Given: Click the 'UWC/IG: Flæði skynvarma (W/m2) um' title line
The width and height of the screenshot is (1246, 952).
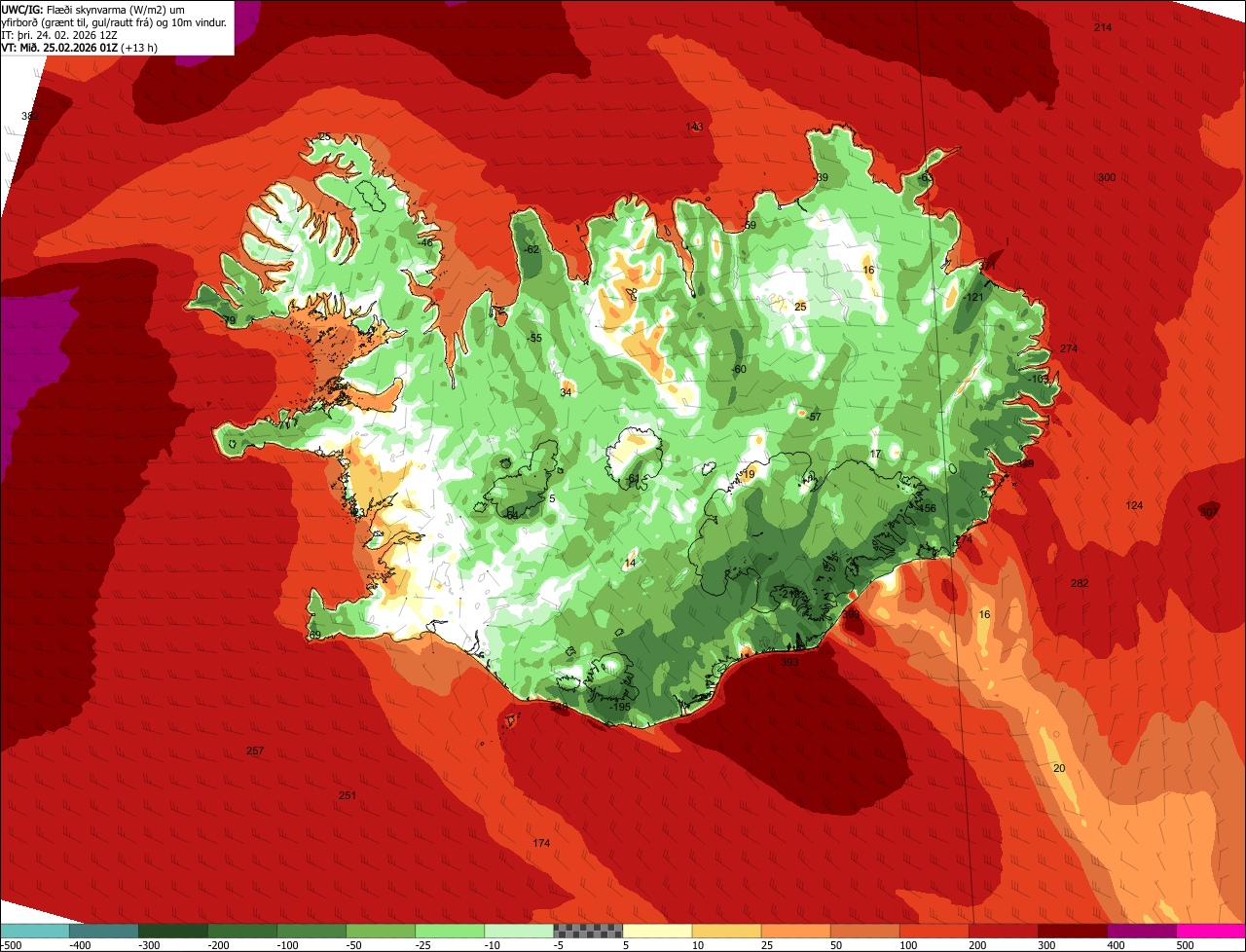Looking at the screenshot, I should (x=93, y=9).
